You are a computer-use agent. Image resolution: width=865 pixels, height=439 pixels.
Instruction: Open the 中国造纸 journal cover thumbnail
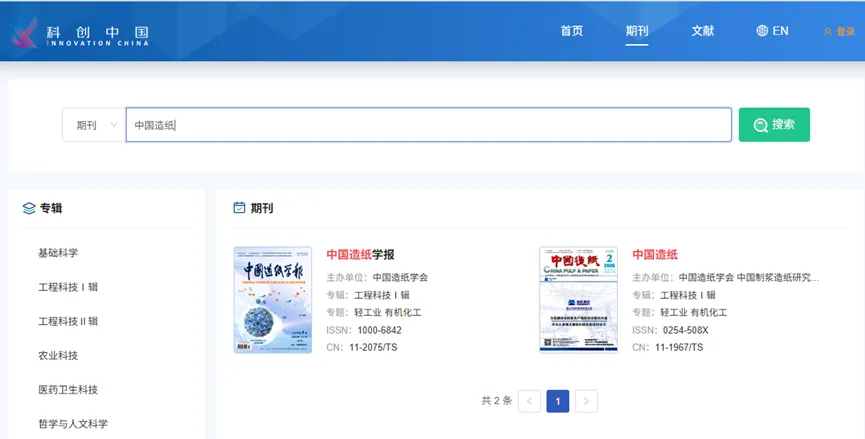578,299
